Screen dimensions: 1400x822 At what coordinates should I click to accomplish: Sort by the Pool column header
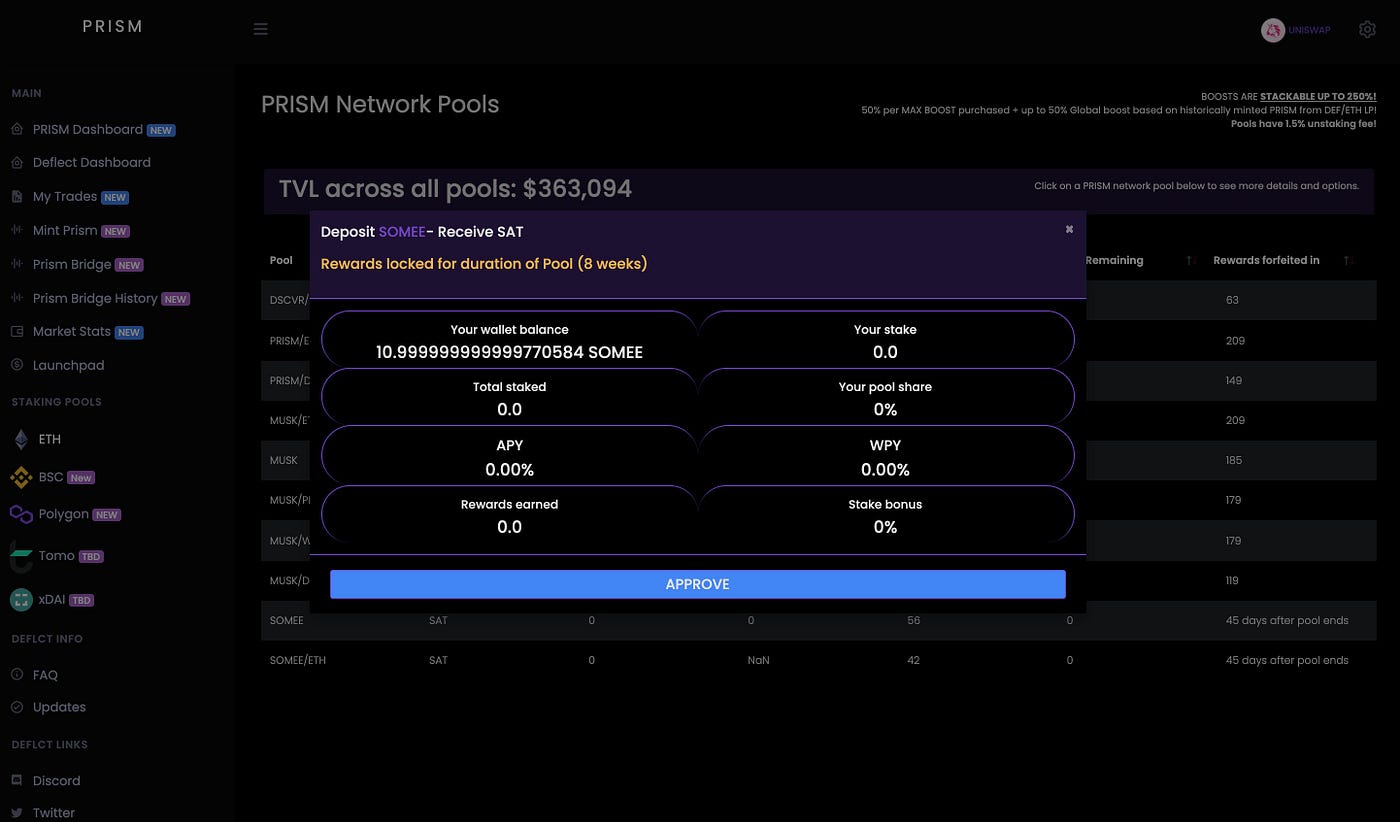(x=281, y=260)
